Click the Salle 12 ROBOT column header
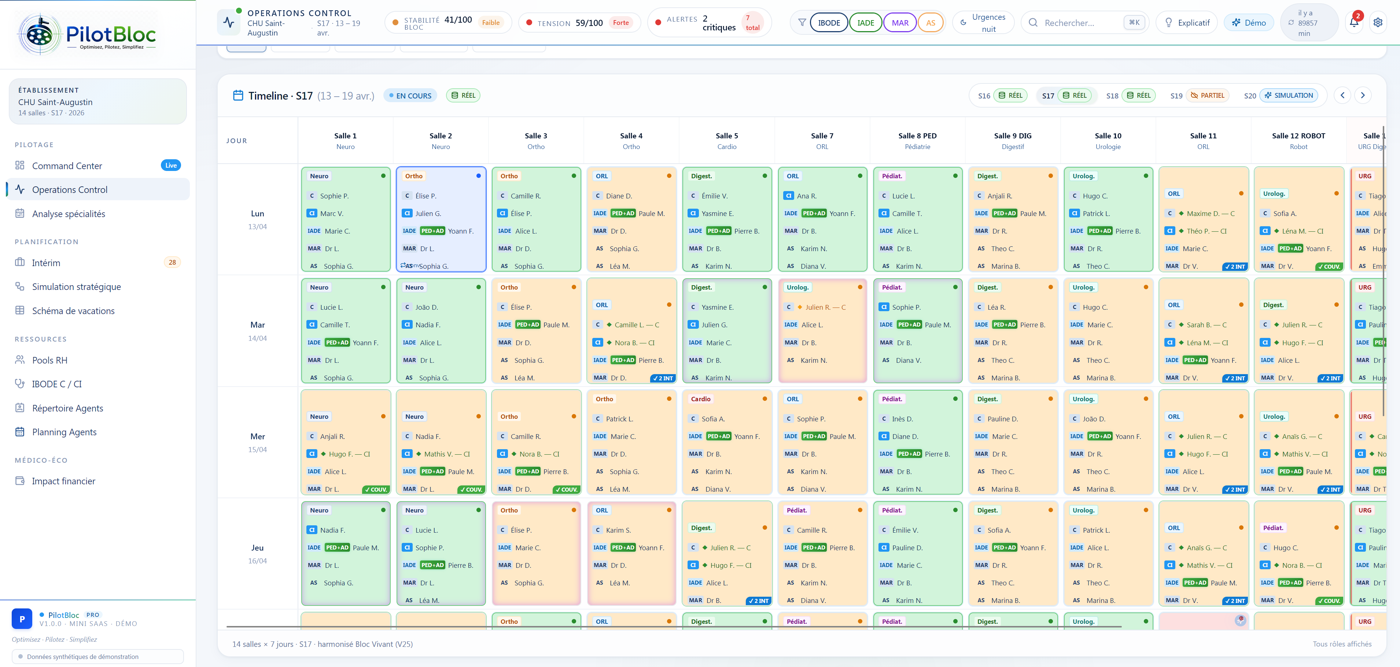Viewport: 1400px width, 667px height. pos(1298,140)
